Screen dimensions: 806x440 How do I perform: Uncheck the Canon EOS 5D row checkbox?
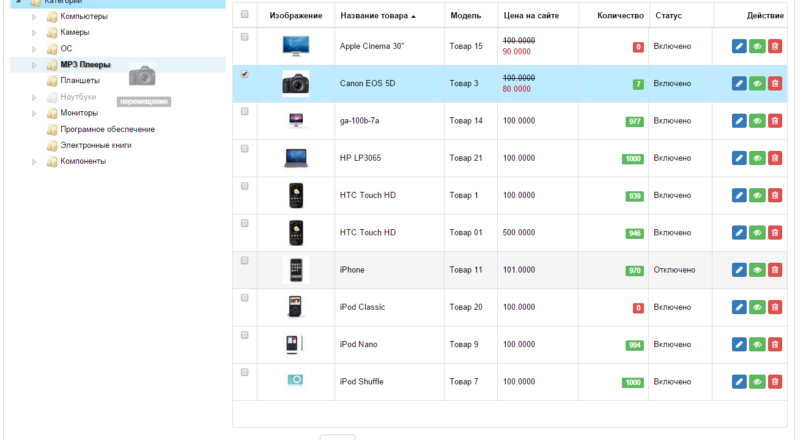(x=245, y=74)
